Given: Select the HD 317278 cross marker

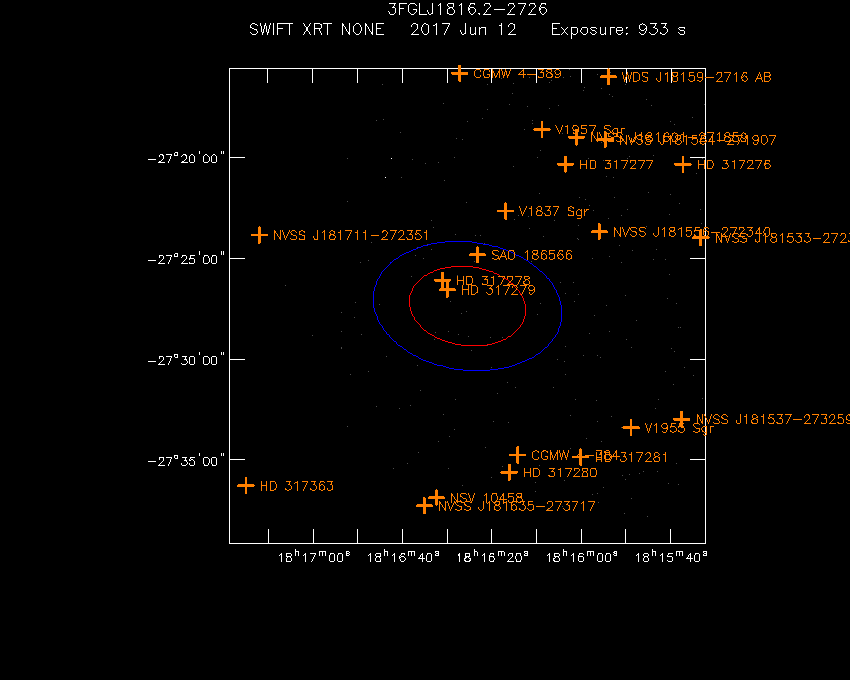Looking at the screenshot, I should tap(442, 280).
